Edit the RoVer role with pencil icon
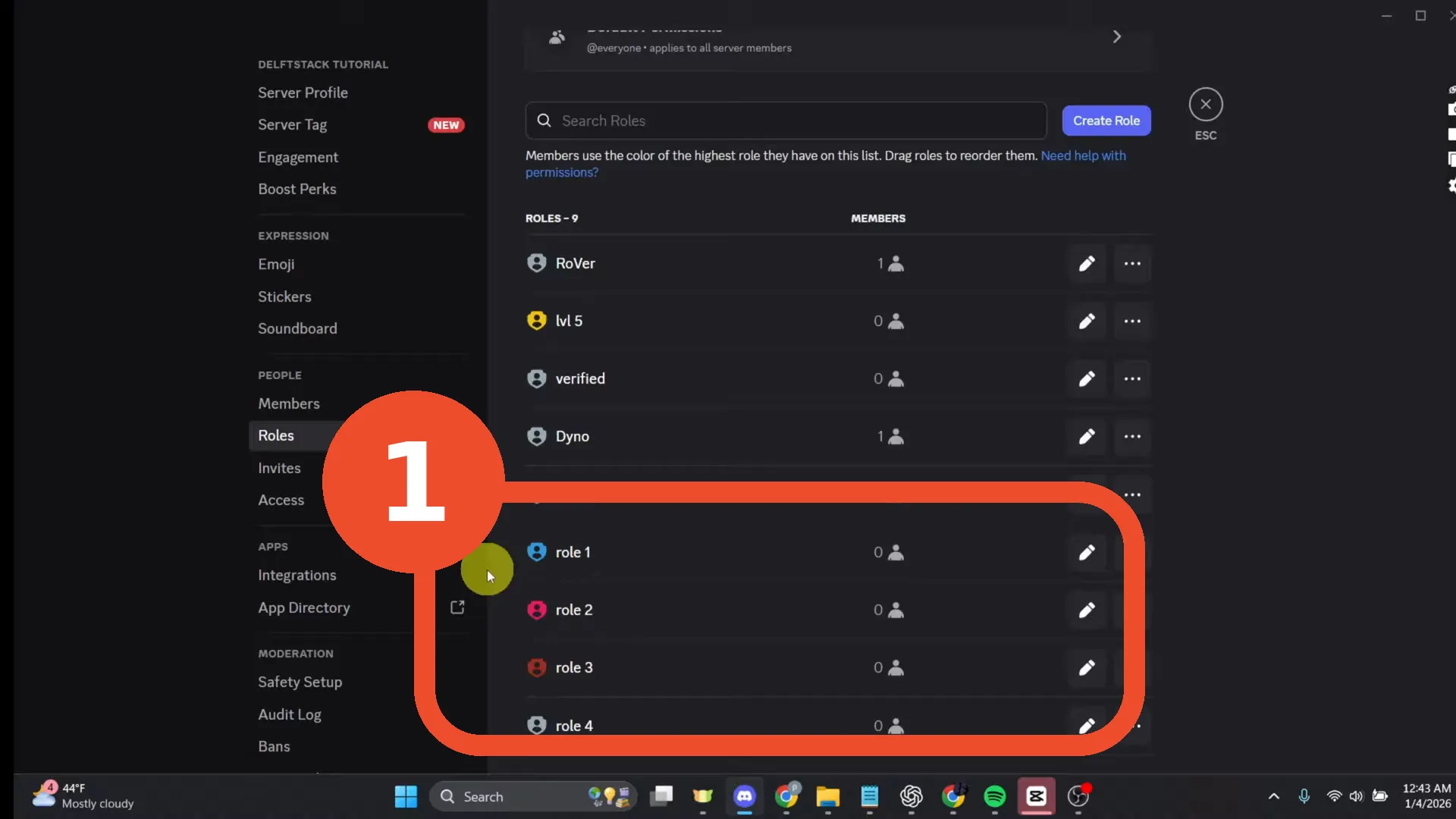Viewport: 1456px width, 819px height. 1087,264
